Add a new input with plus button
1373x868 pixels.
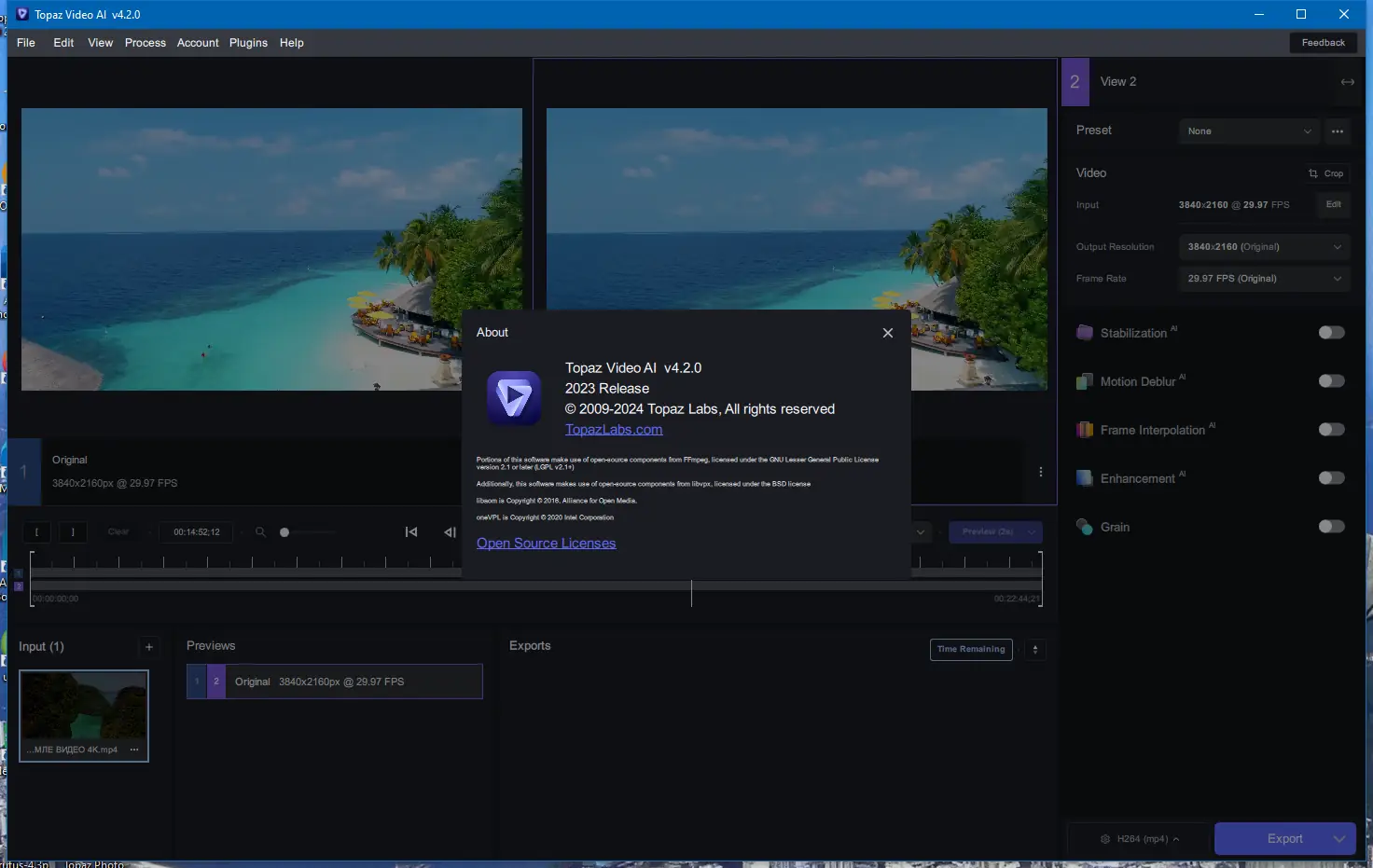point(148,647)
